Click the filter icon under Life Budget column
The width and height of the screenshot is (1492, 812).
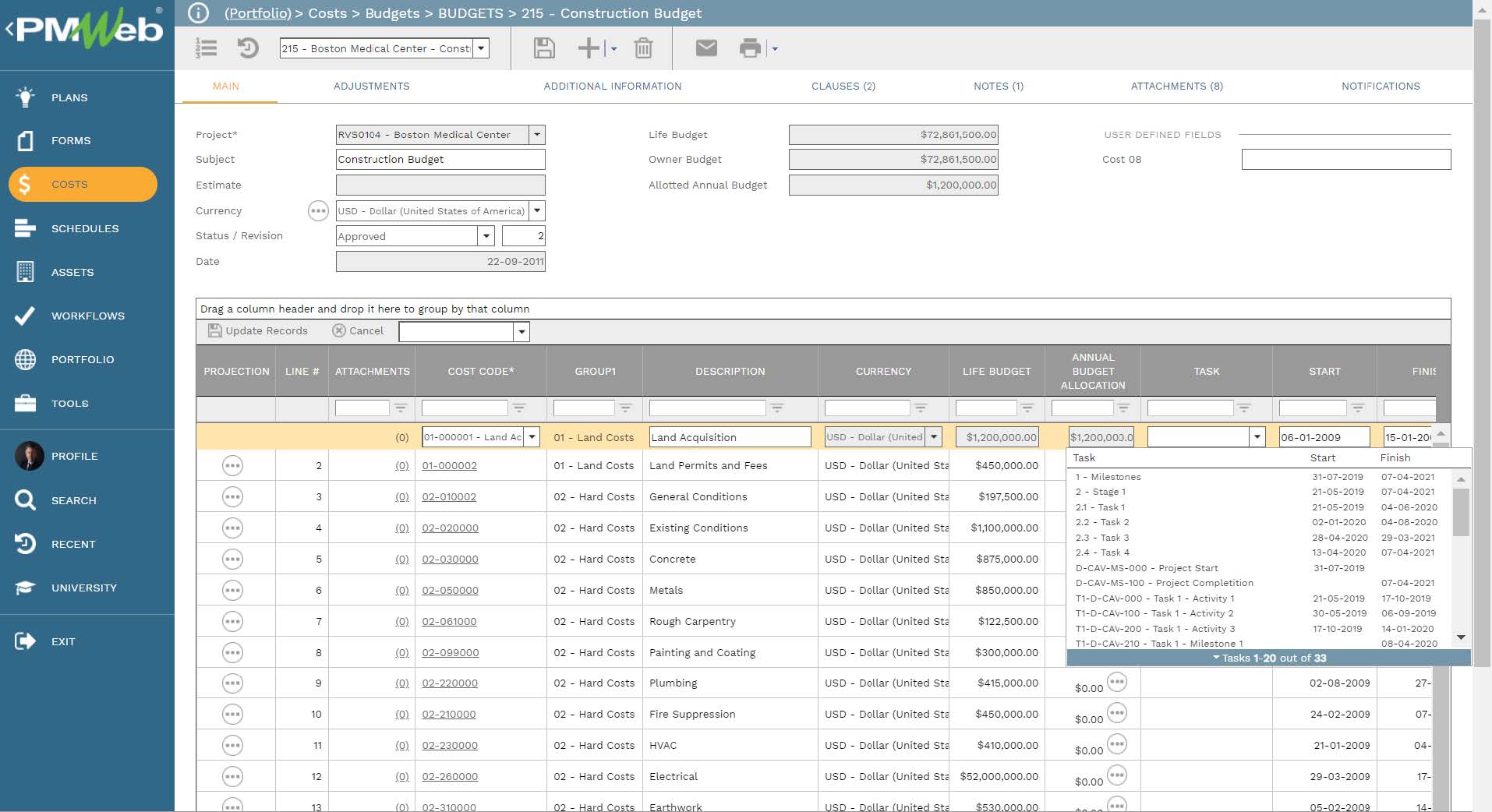(1027, 408)
